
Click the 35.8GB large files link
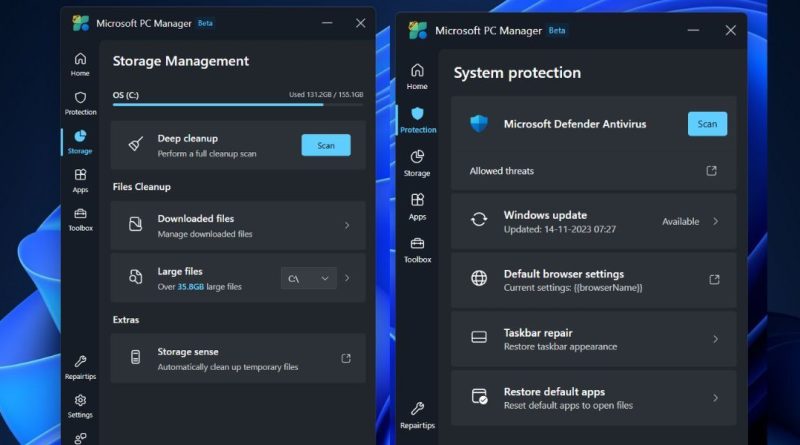(x=190, y=287)
